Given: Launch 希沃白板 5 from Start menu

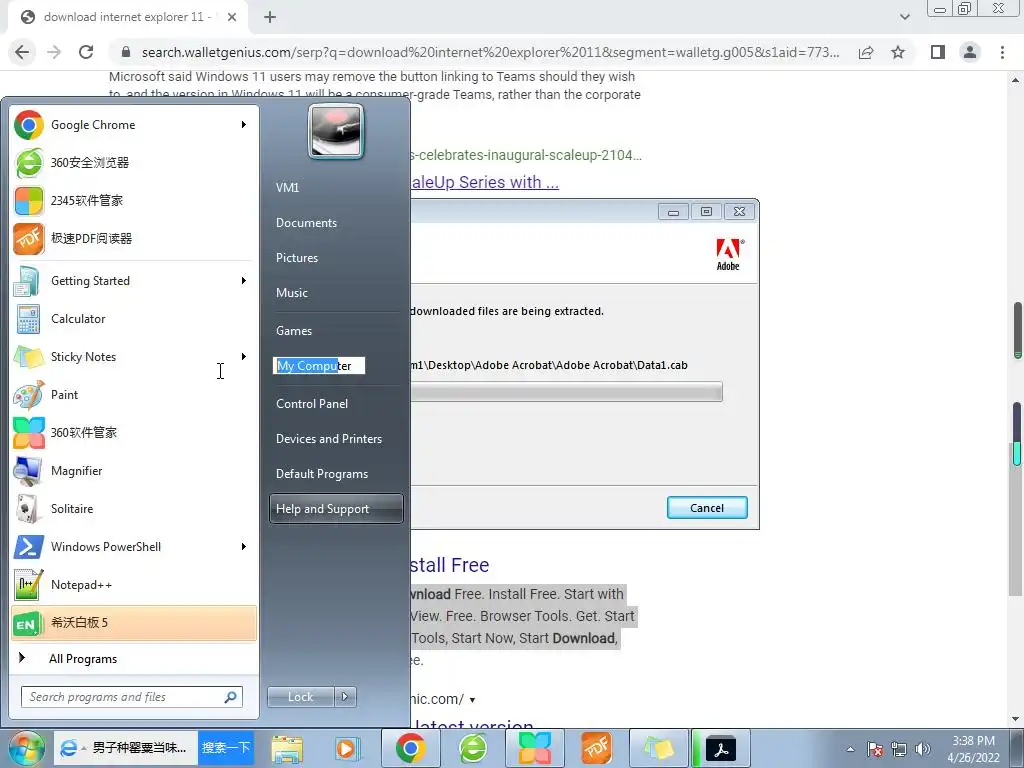Looking at the screenshot, I should (134, 623).
